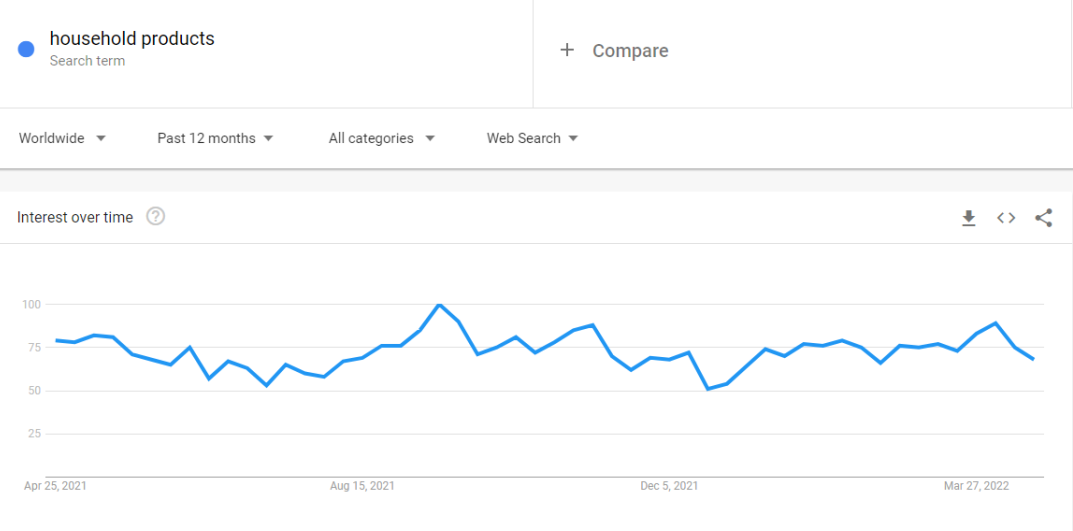Download the Interest over time CSV
Screen dimensions: 1073x531
[968, 218]
